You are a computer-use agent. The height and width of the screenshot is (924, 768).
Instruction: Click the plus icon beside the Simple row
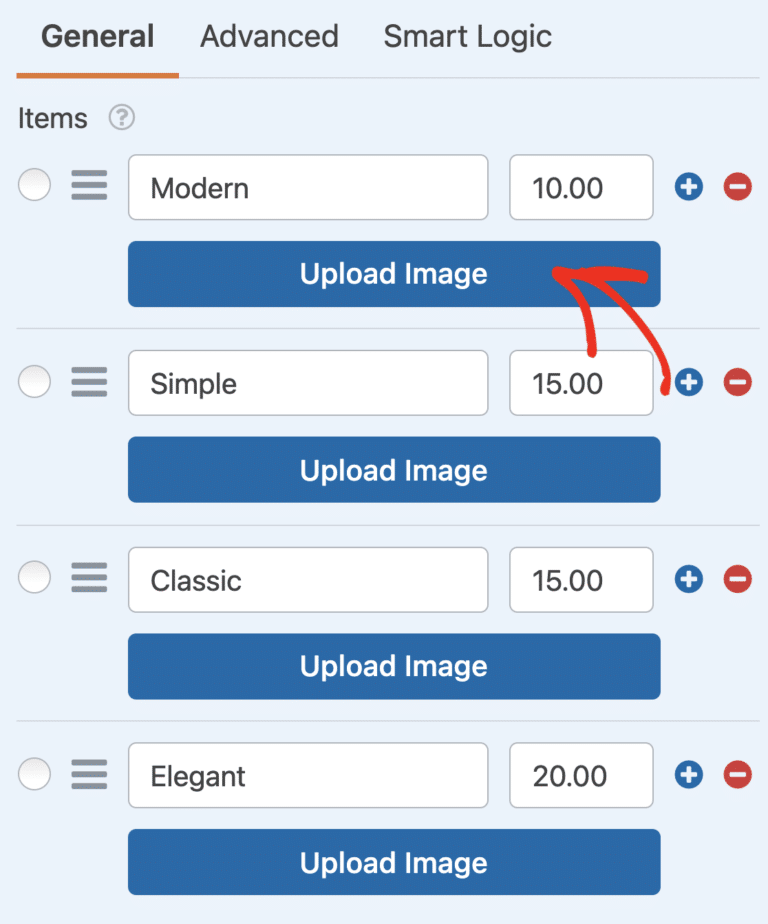(688, 382)
